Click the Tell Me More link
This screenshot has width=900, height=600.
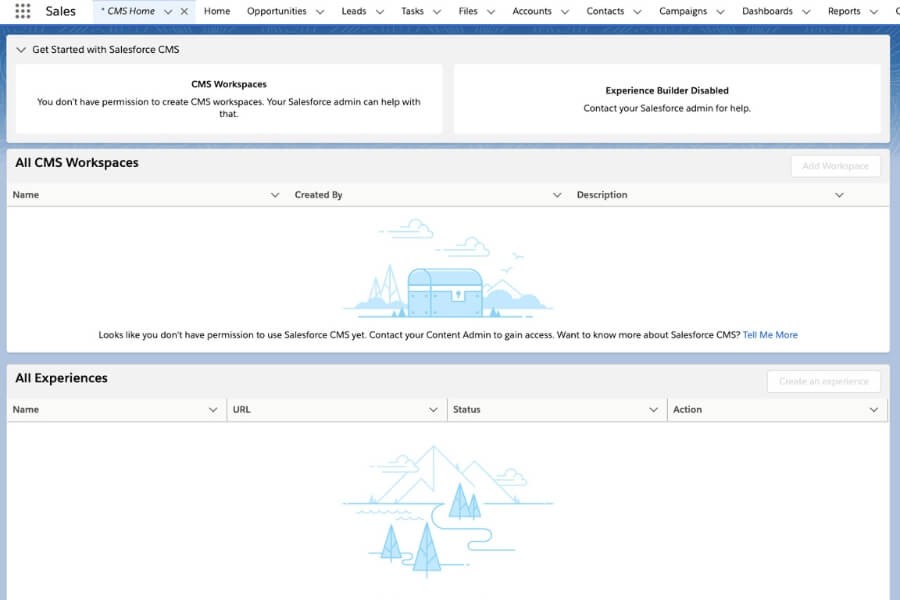tap(770, 334)
